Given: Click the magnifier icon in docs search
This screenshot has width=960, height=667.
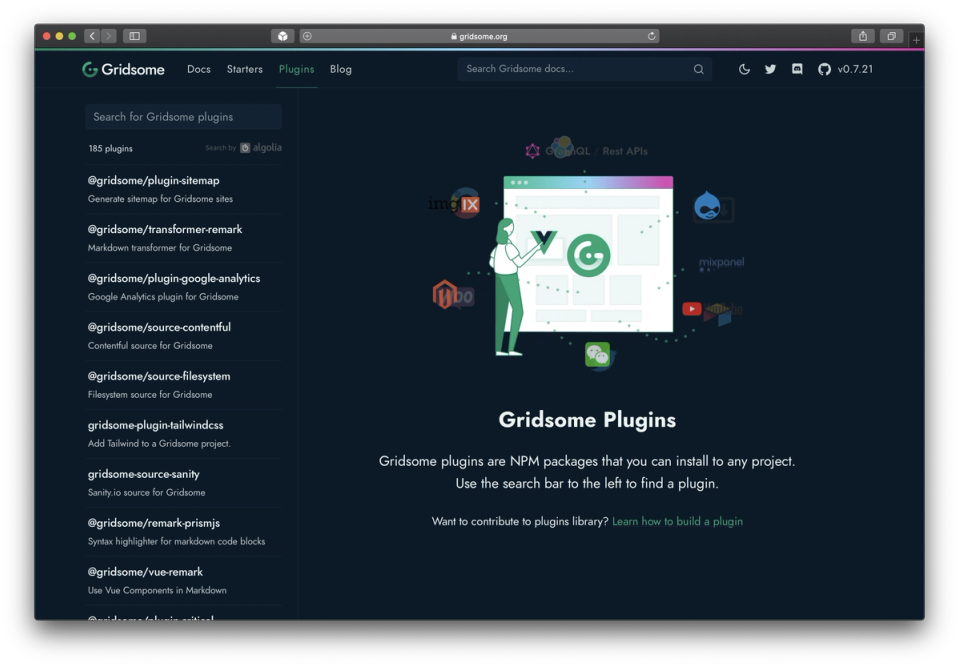Looking at the screenshot, I should [698, 69].
